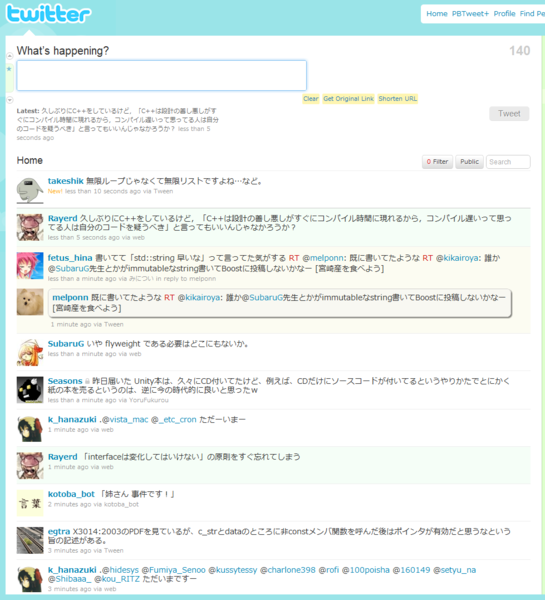This screenshot has height=600, width=545.
Task: Click the blue star beside the tweet box
Action: click(x=9, y=69)
